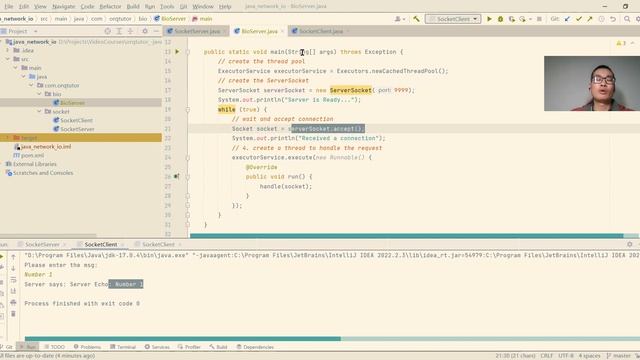This screenshot has width=640, height=360.
Task: Hide the Project tool window
Action: pyautogui.click(x=156, y=31)
